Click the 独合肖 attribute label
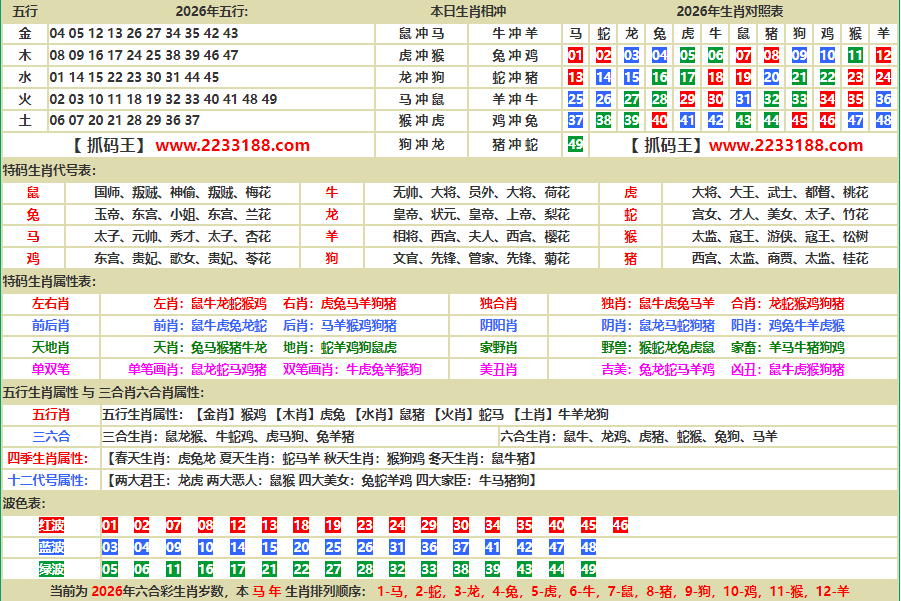This screenshot has height=601, width=901. [498, 303]
